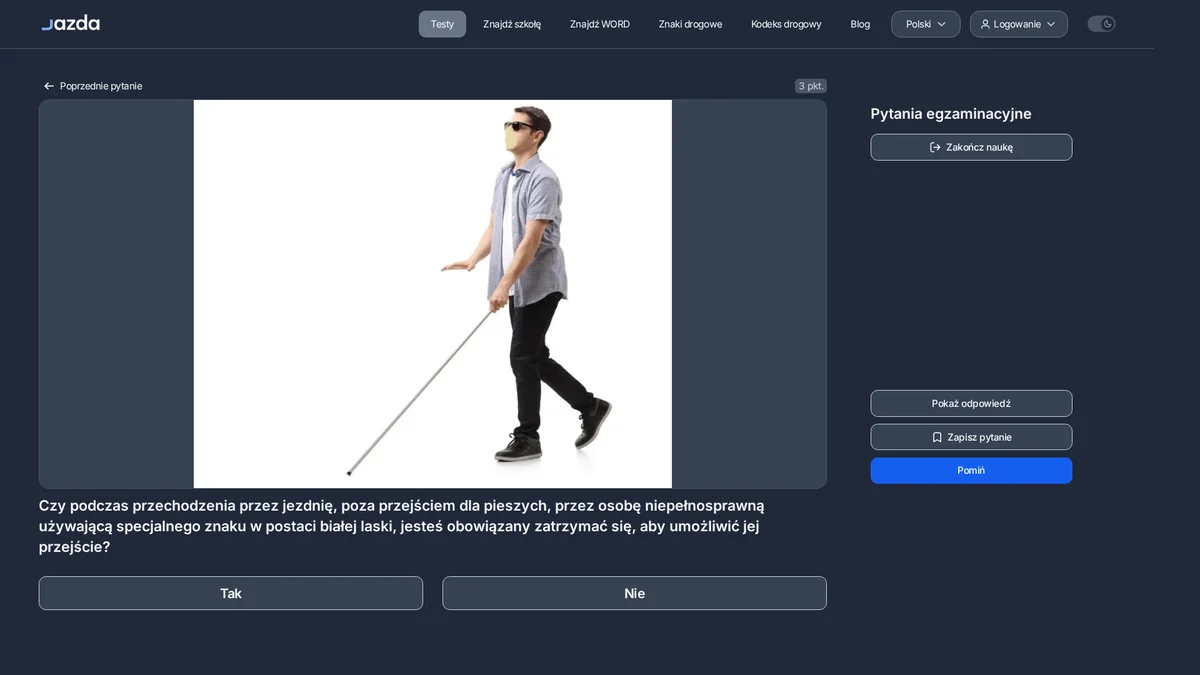Answer Tak to the question

tap(231, 593)
